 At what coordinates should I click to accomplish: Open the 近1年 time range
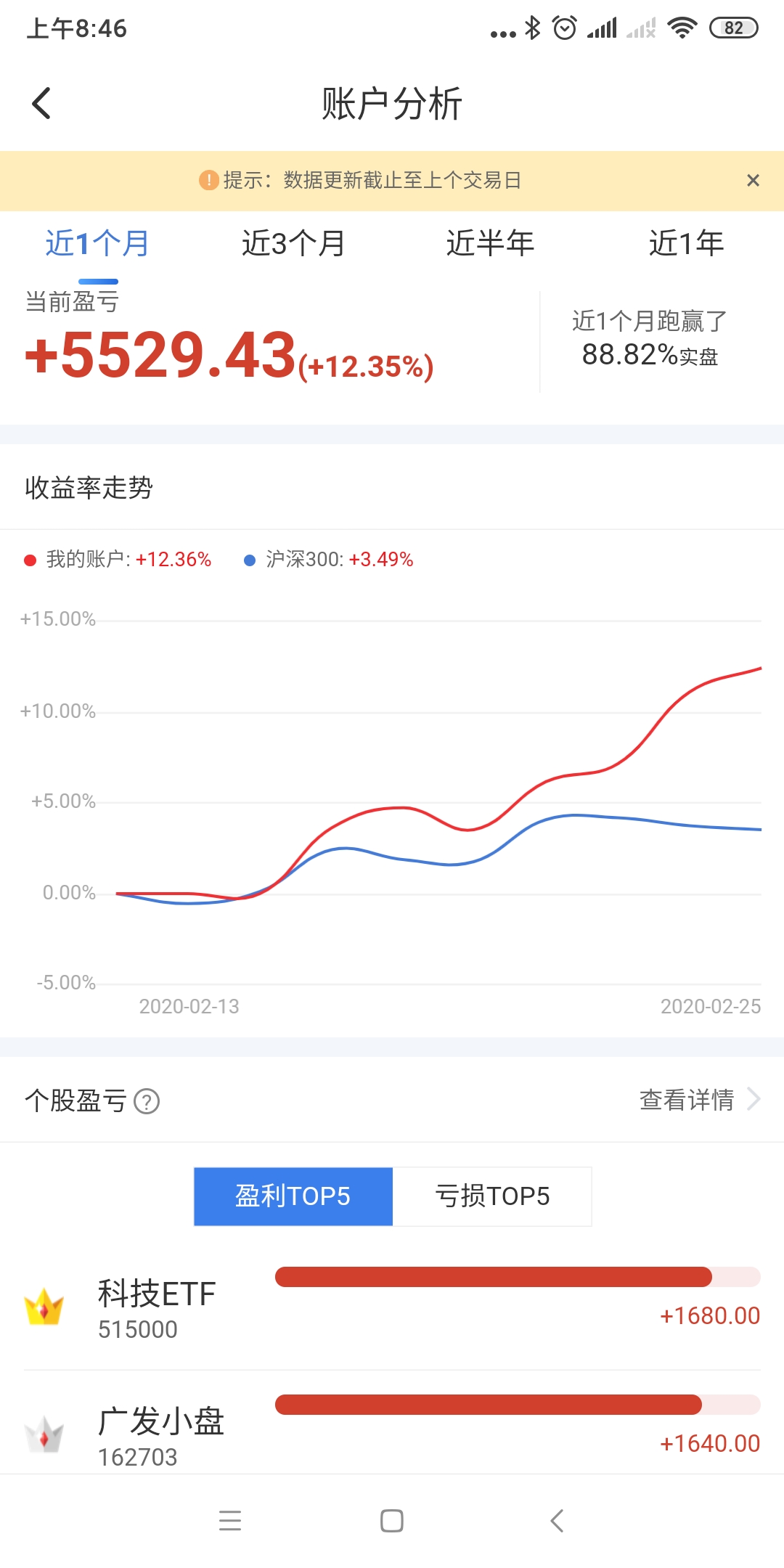[x=686, y=243]
